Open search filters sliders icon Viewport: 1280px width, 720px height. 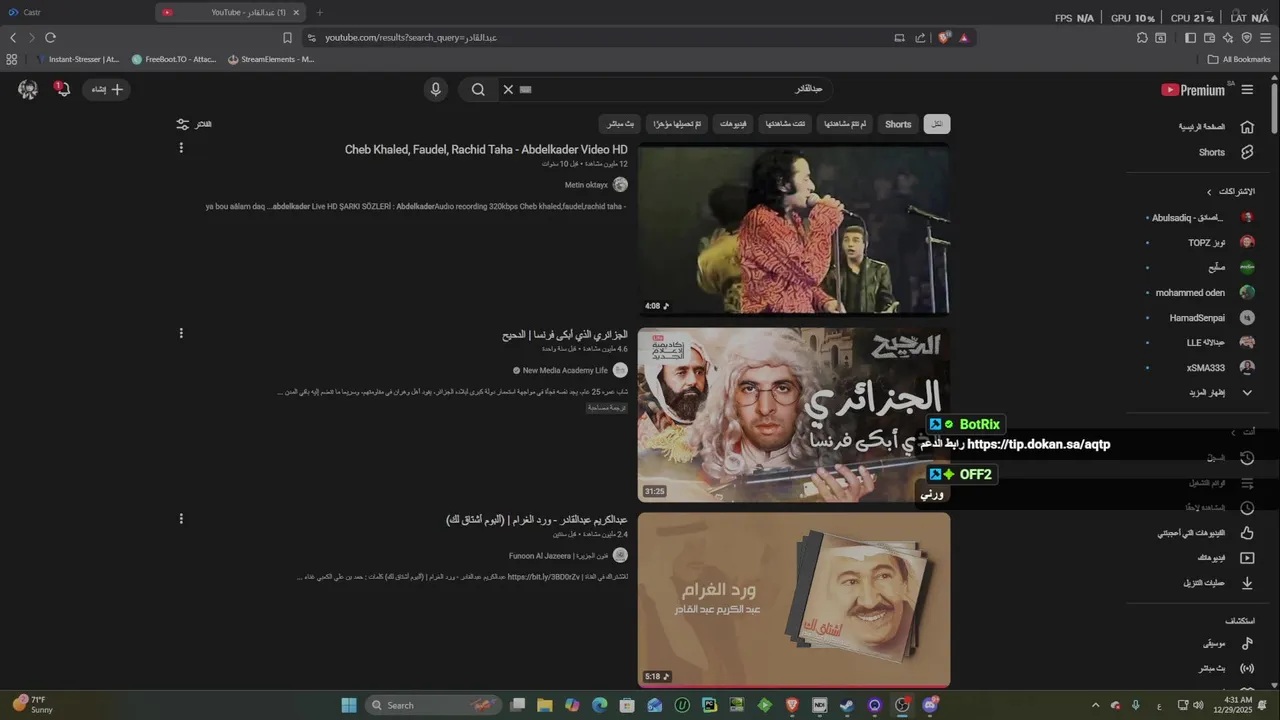(182, 124)
